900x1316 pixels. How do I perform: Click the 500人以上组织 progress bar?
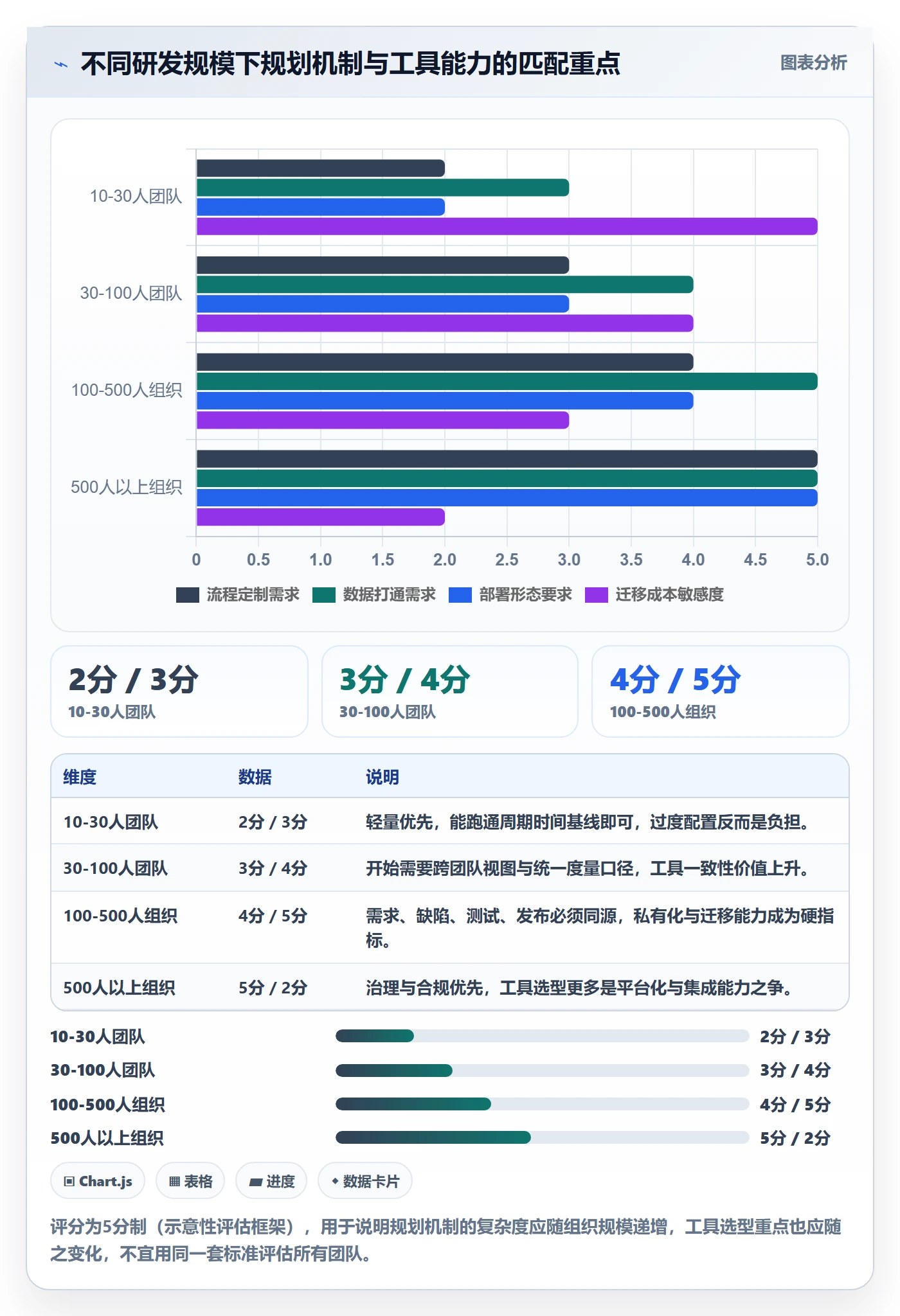[542, 1137]
